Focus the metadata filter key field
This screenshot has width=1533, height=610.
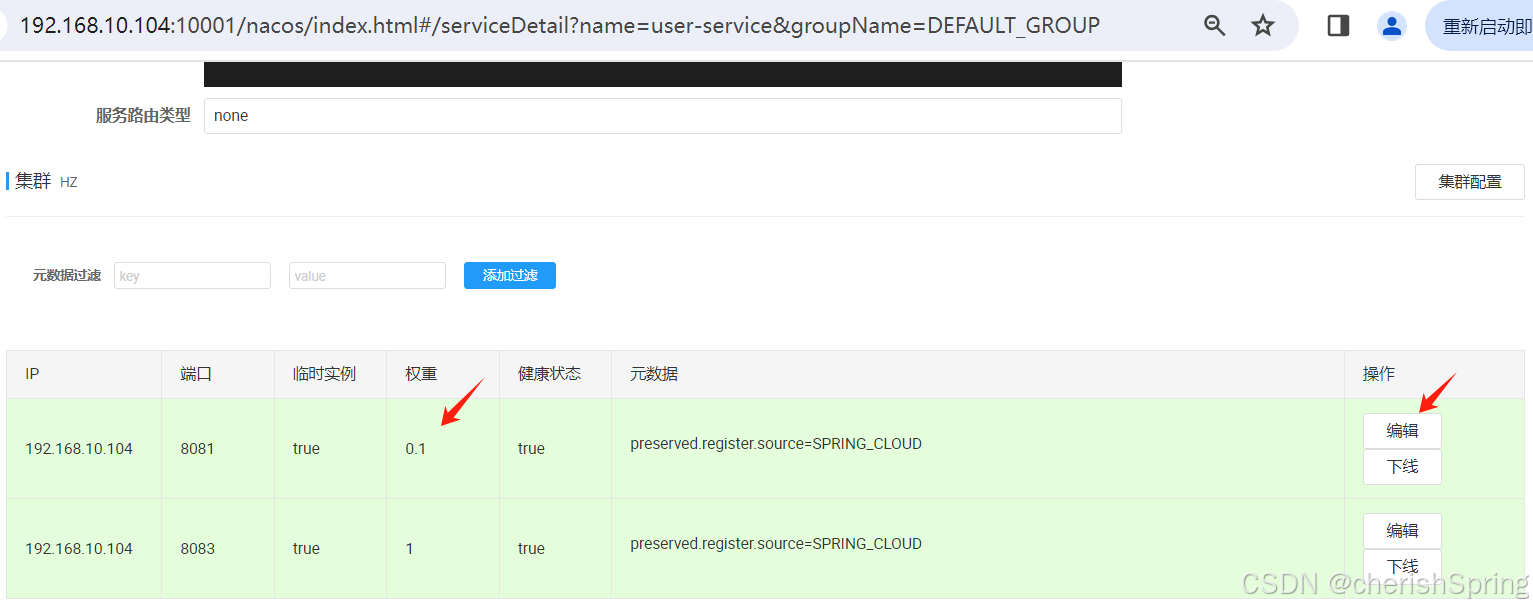[x=192, y=276]
